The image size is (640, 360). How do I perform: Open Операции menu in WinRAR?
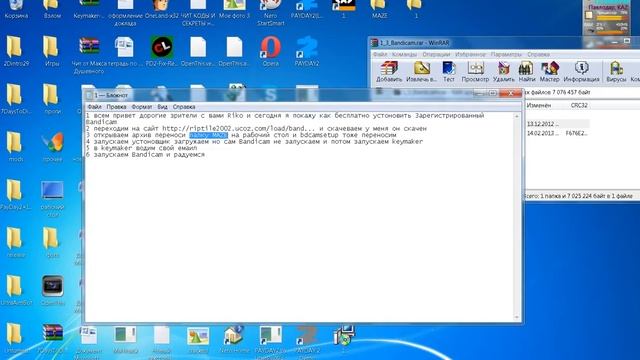point(436,54)
